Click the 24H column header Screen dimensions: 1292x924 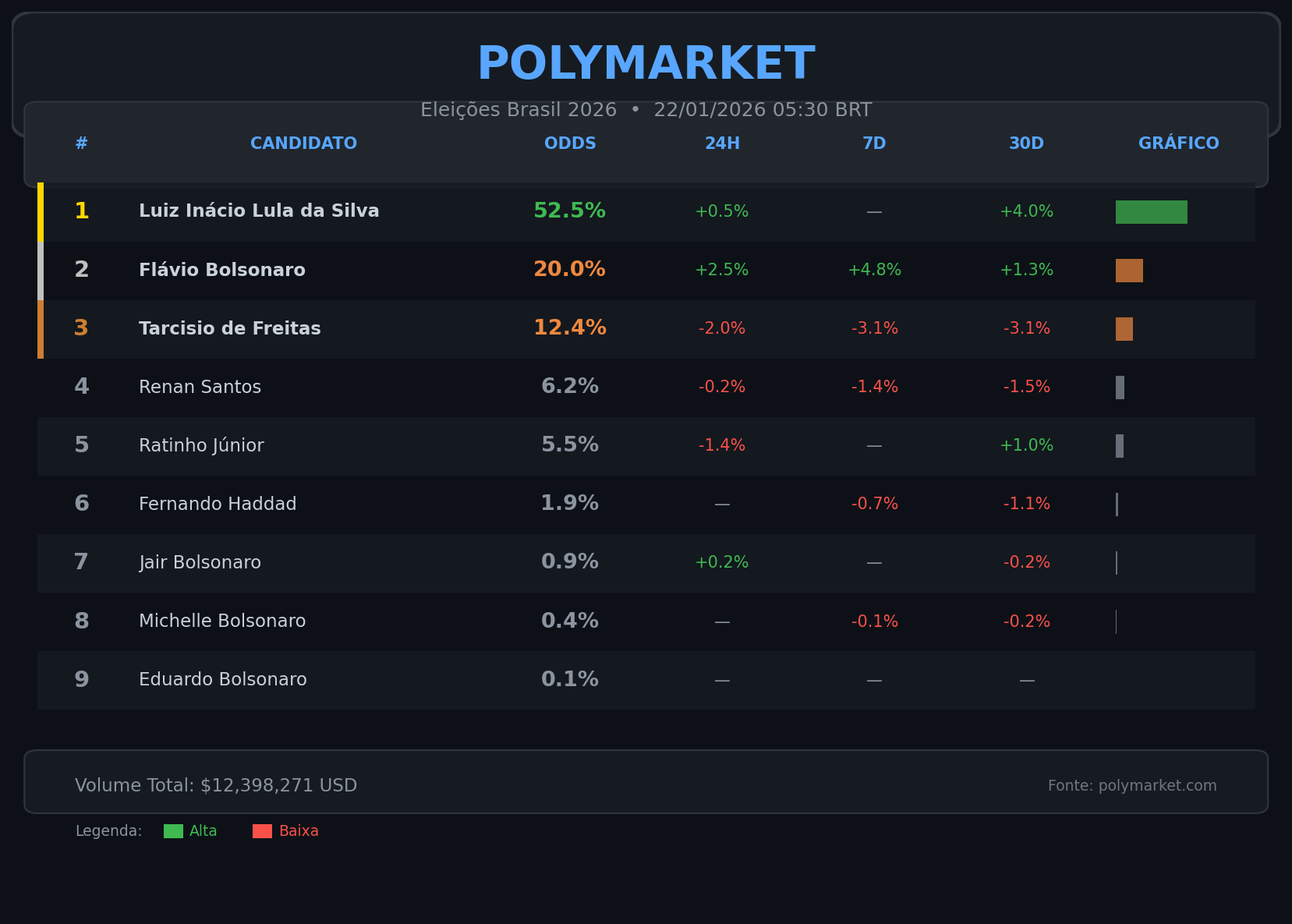click(722, 143)
